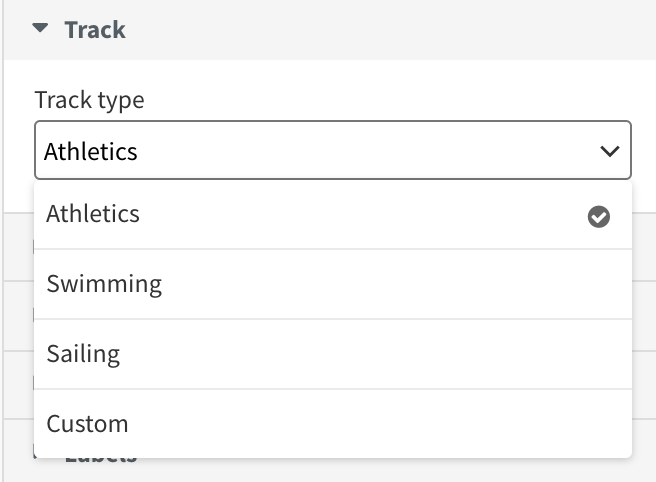The image size is (656, 482).
Task: Click the empty space right of Sailing
Action: point(376,354)
